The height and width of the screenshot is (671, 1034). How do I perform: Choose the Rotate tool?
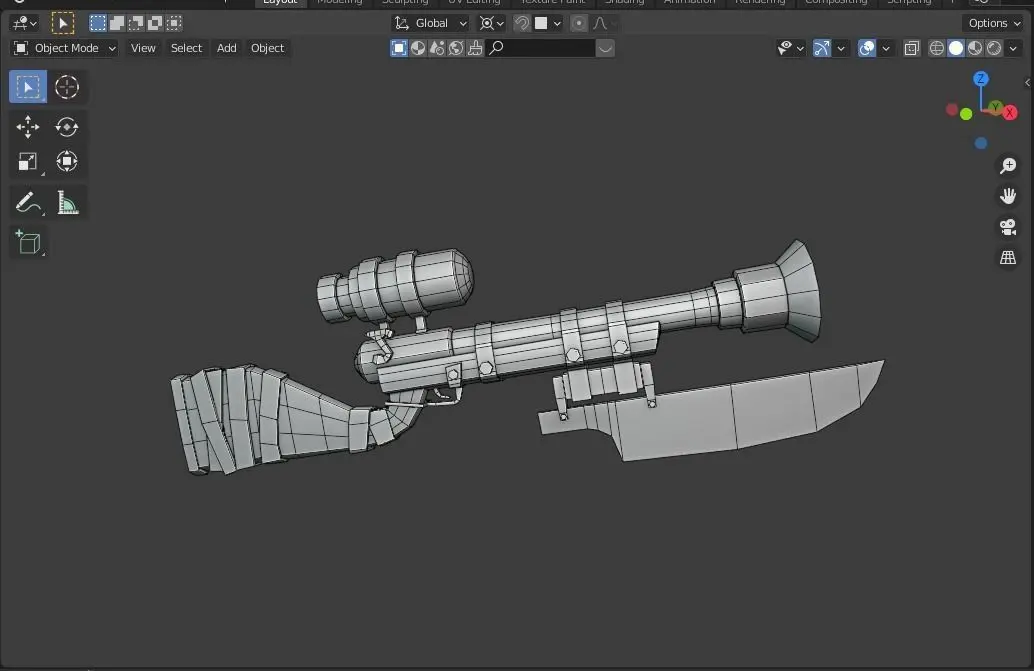pyautogui.click(x=67, y=127)
